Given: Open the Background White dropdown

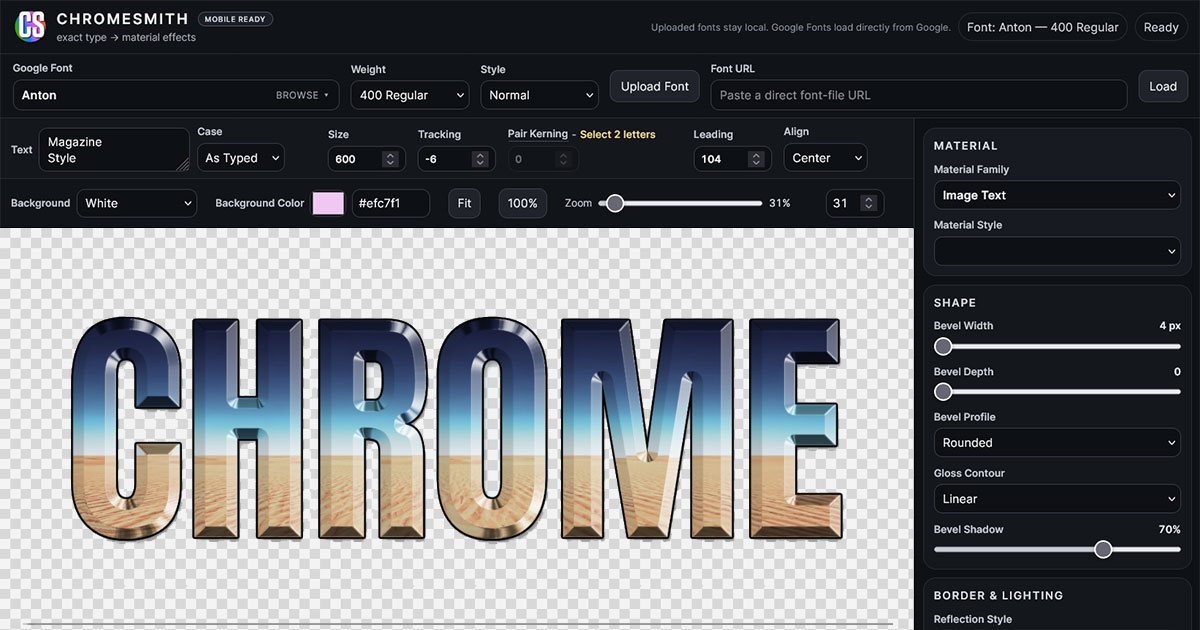Looking at the screenshot, I should [137, 203].
